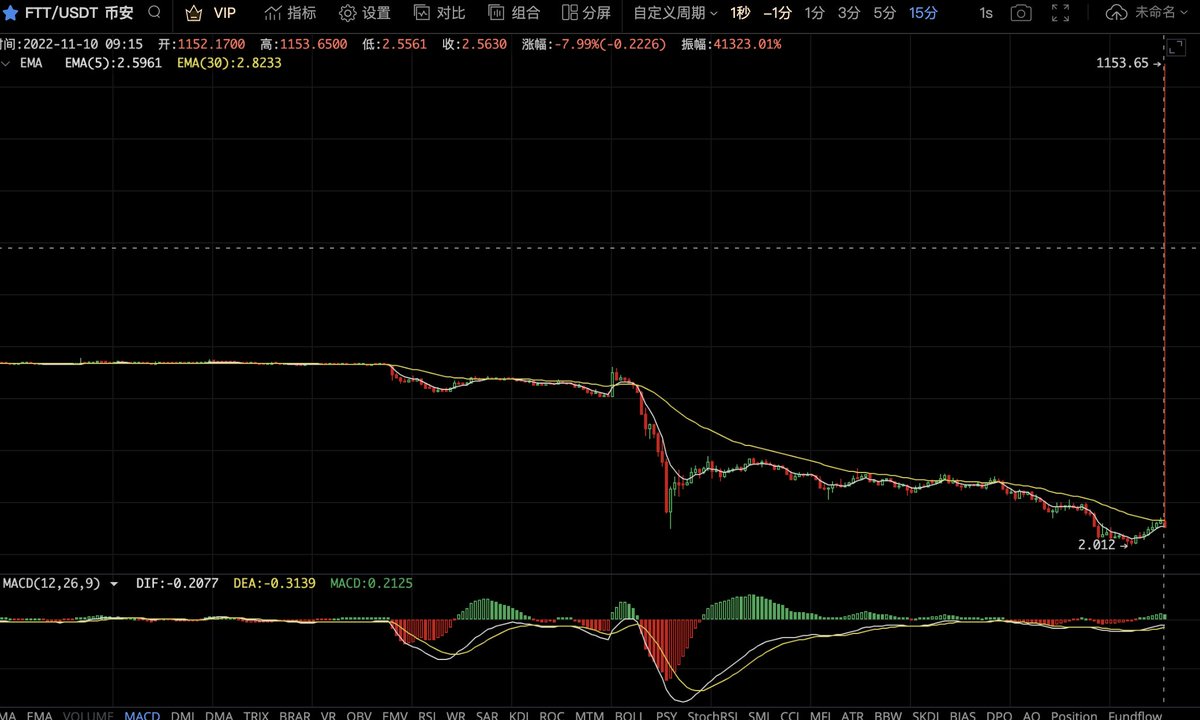
Task: Switch to the DMI indicator tab
Action: tap(183, 716)
